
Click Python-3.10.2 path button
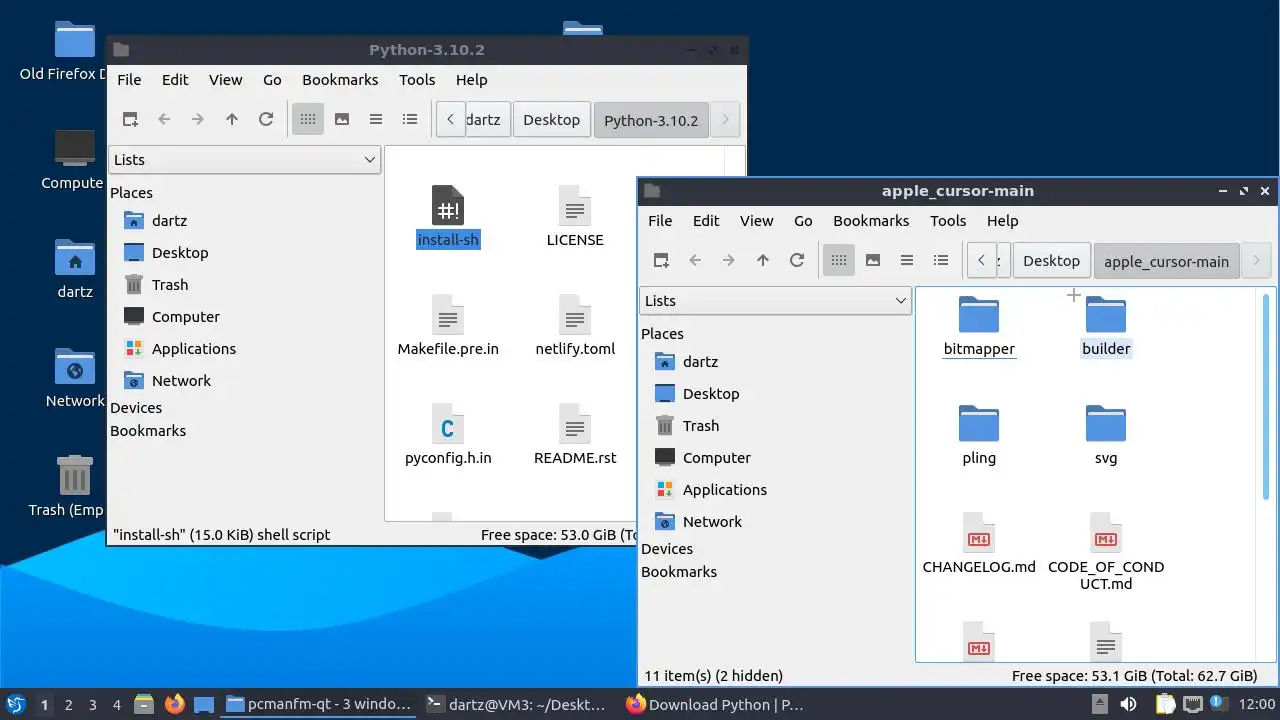coord(651,119)
